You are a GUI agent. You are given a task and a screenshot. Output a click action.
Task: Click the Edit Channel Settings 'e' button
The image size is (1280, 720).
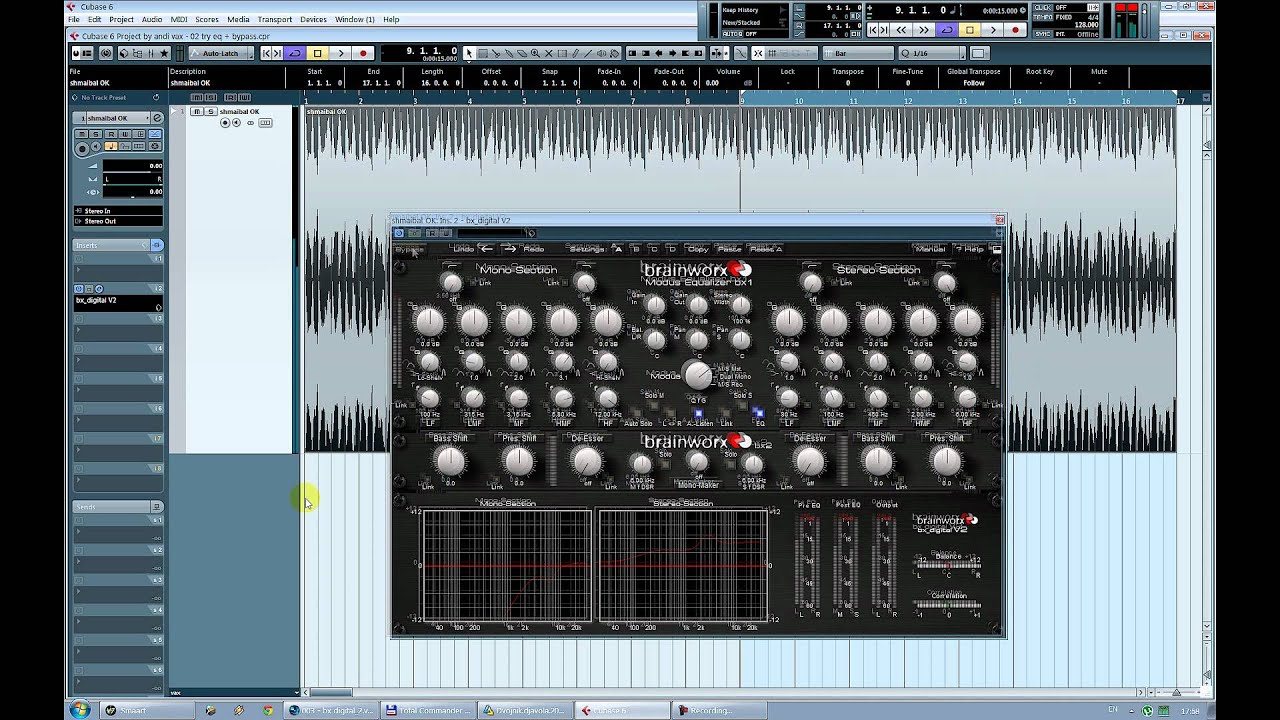[x=157, y=118]
